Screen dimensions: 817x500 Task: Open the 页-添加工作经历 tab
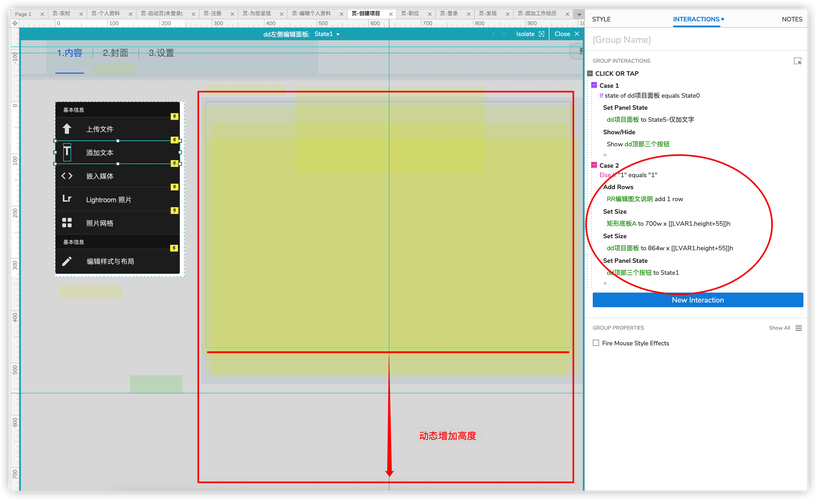pos(537,14)
